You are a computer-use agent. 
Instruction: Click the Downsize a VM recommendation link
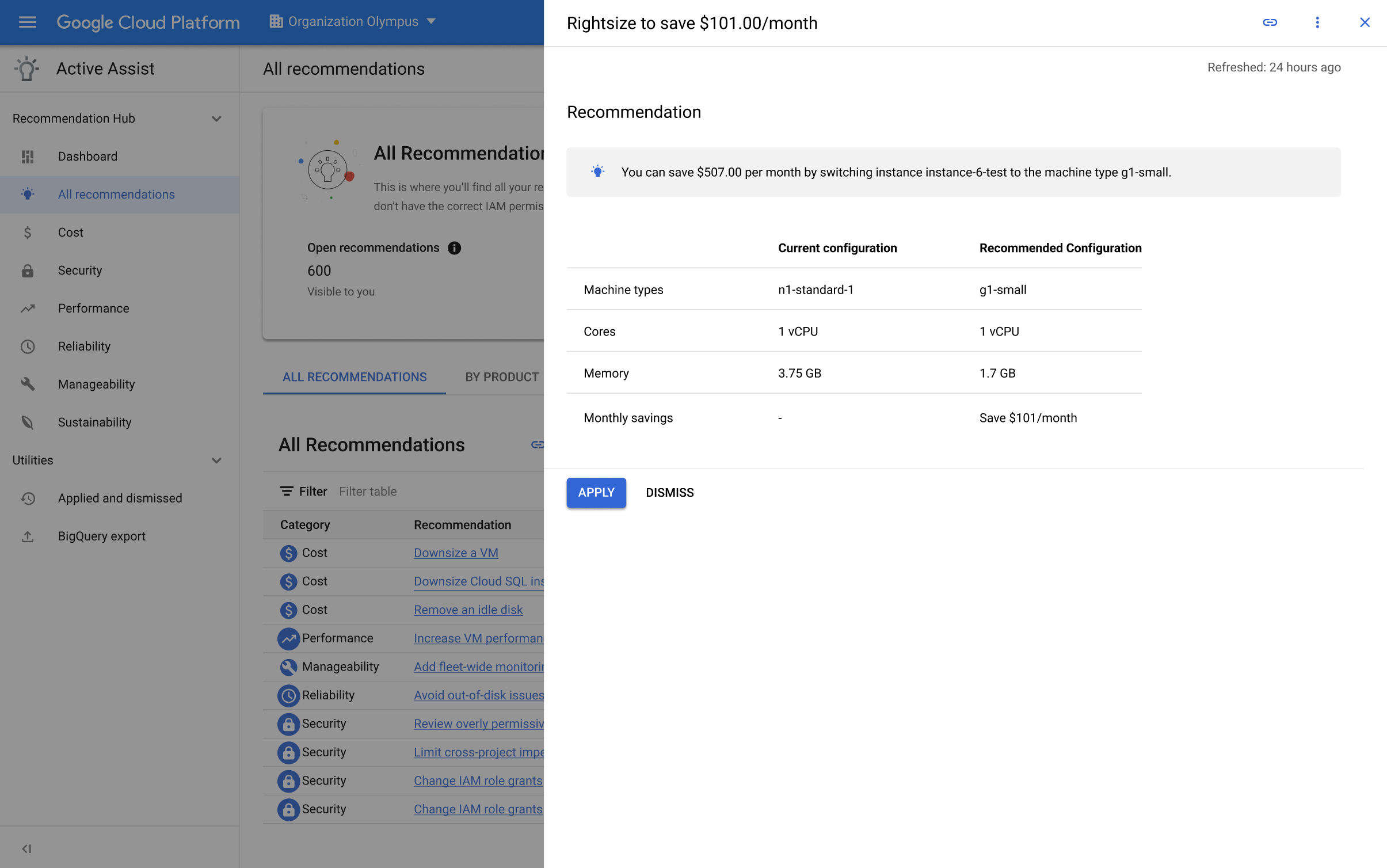(457, 553)
